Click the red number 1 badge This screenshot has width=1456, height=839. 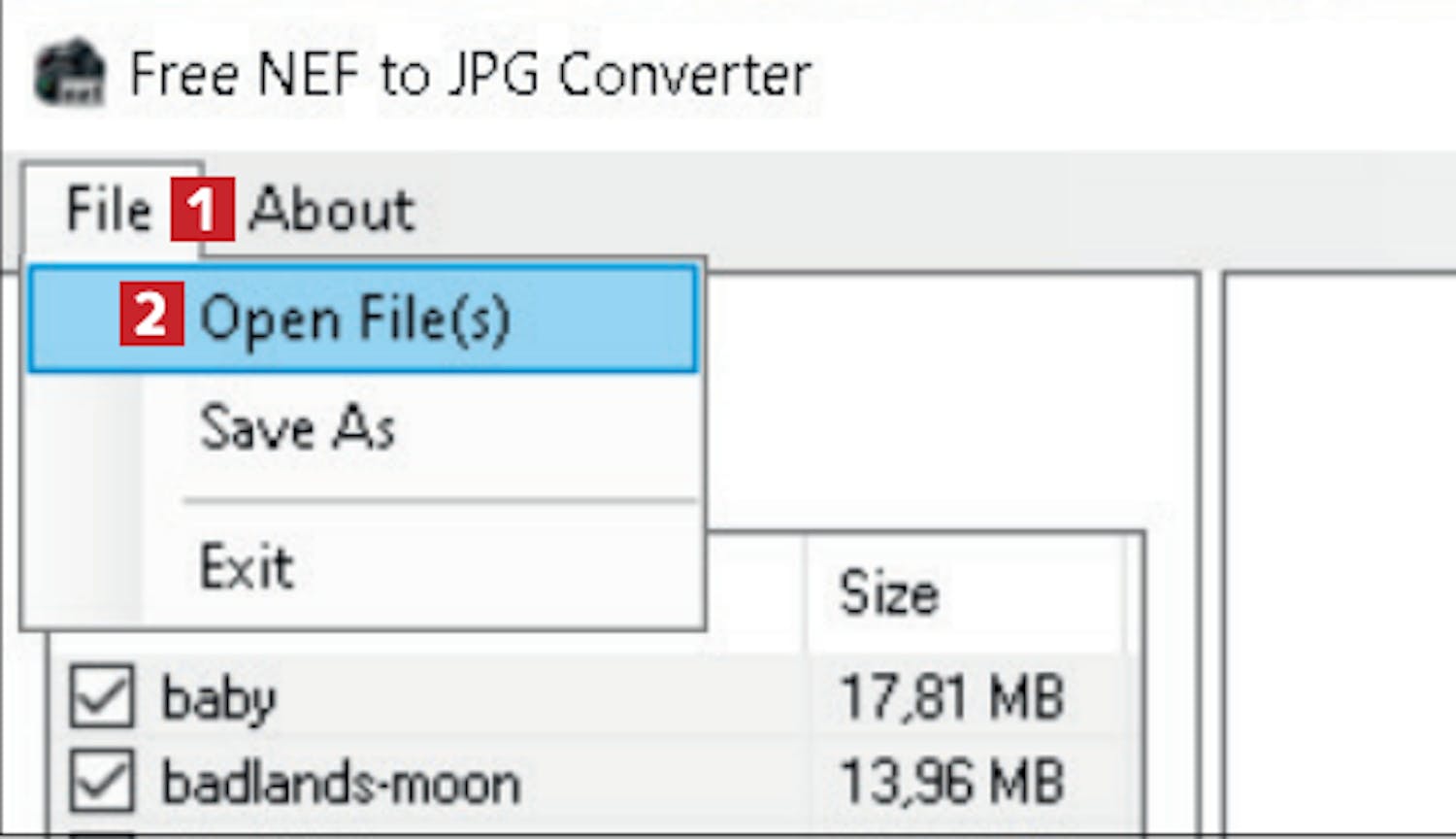click(202, 209)
